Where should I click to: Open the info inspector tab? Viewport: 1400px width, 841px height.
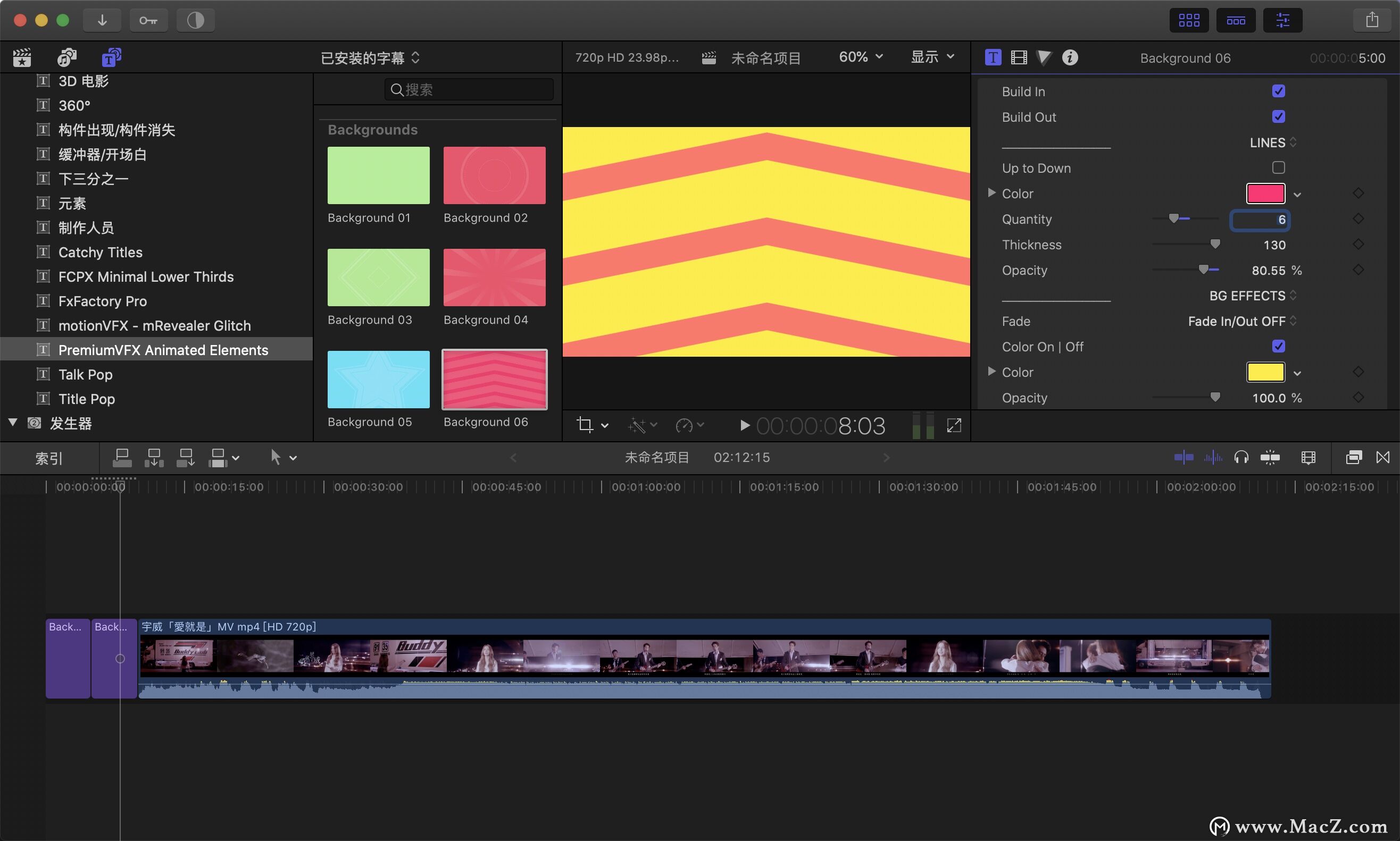[1070, 57]
